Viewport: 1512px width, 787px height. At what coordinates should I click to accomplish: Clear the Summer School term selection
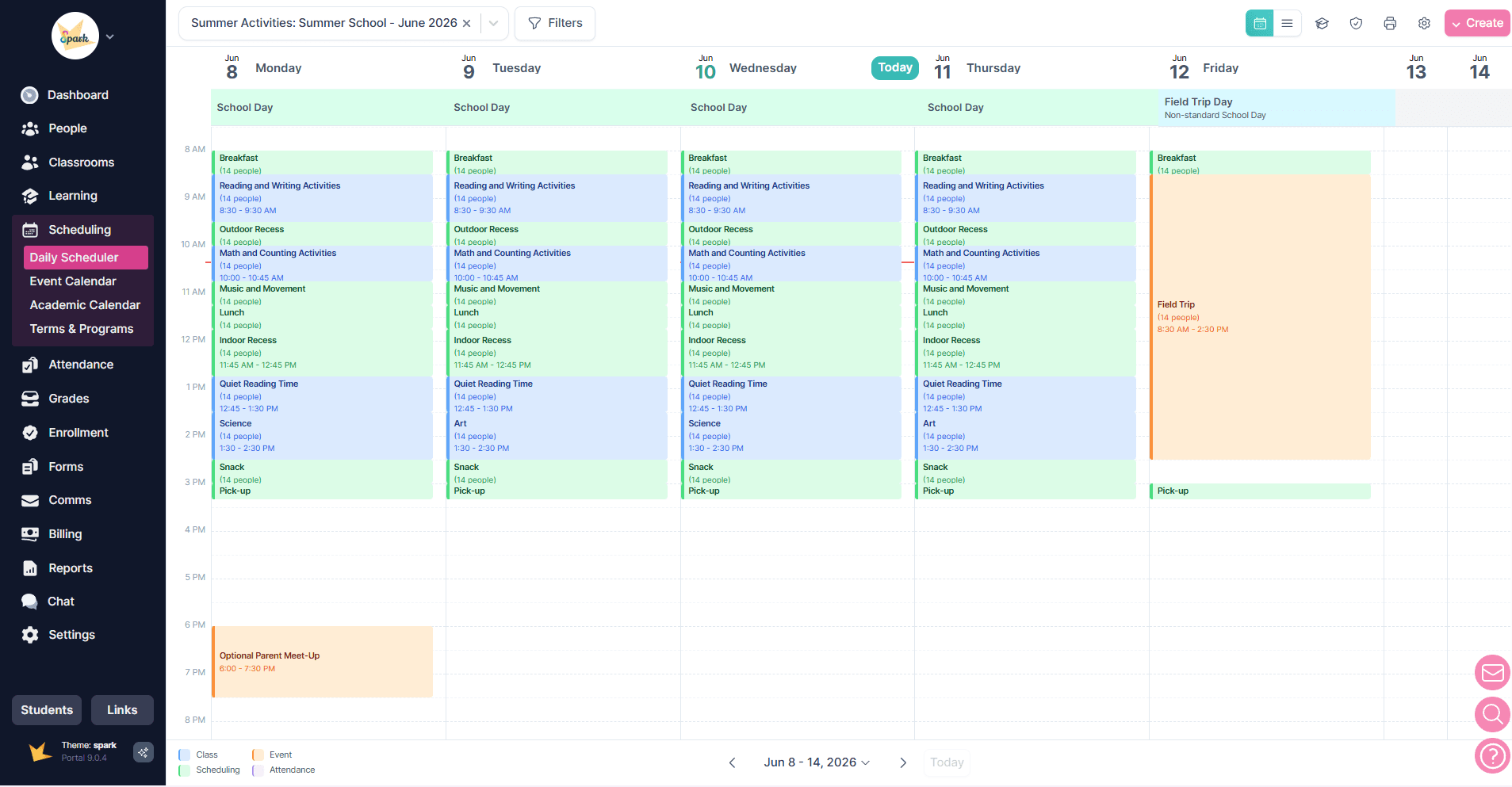467,23
